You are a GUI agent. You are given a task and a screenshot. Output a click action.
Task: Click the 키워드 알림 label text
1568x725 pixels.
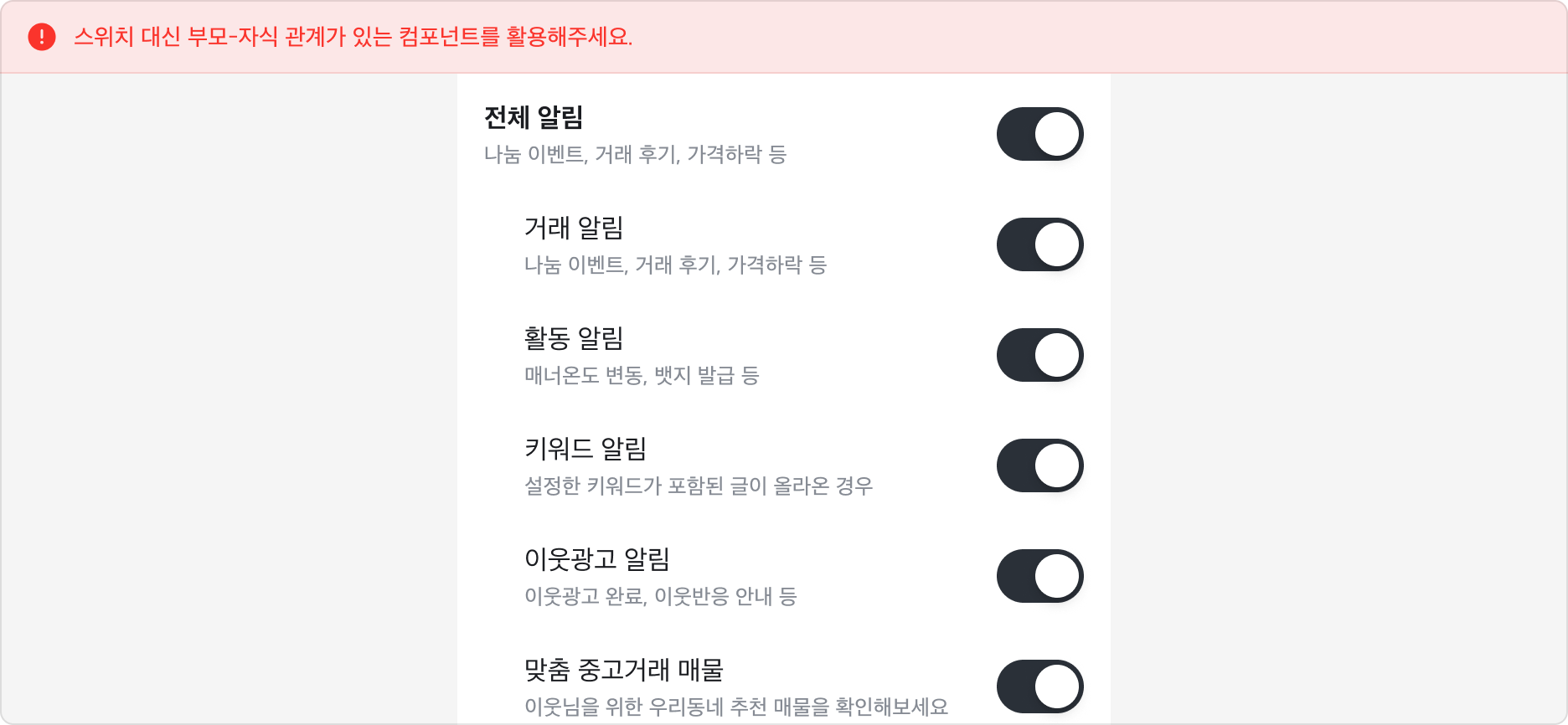click(582, 450)
